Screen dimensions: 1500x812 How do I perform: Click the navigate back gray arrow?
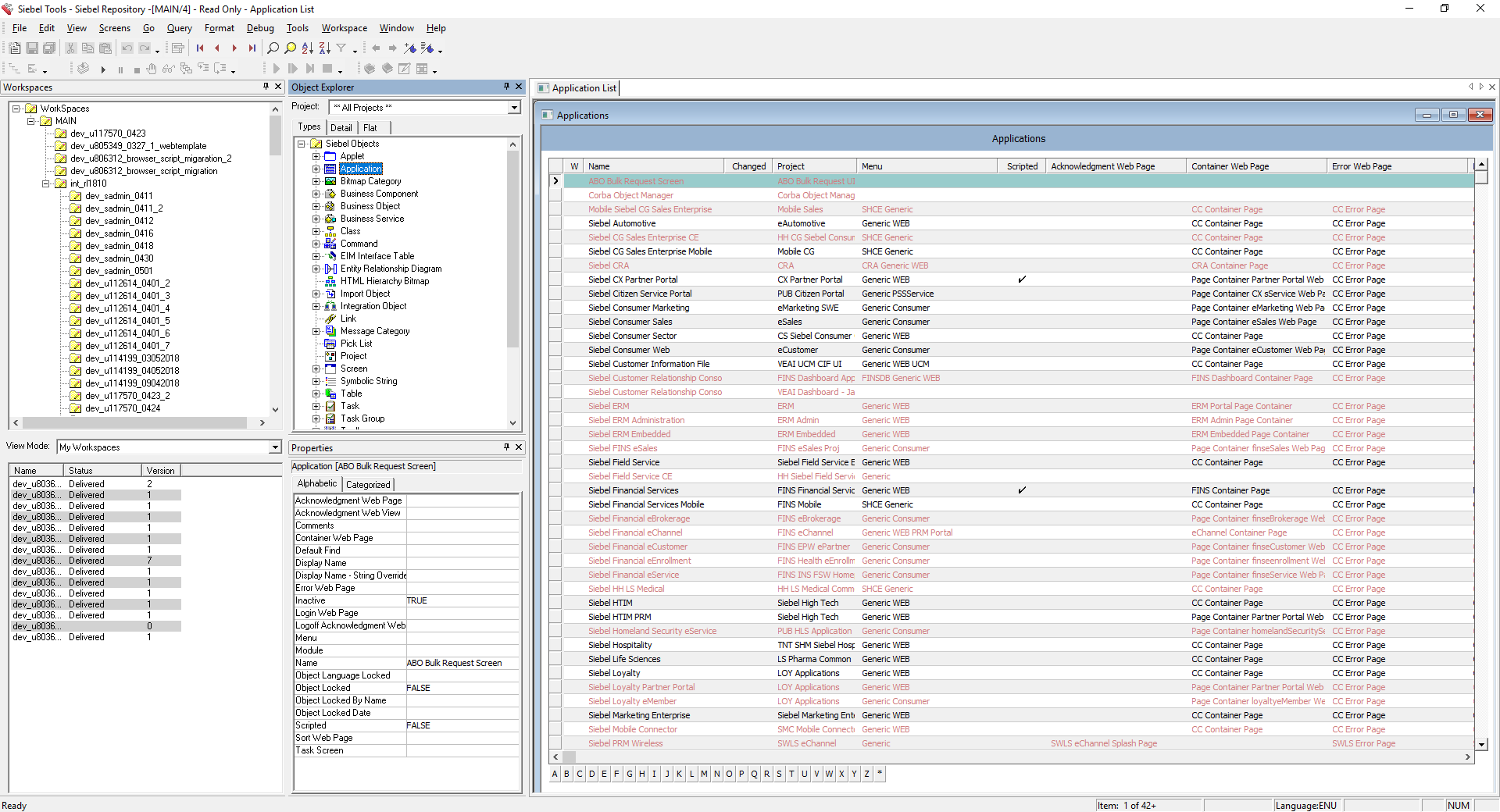[x=376, y=48]
